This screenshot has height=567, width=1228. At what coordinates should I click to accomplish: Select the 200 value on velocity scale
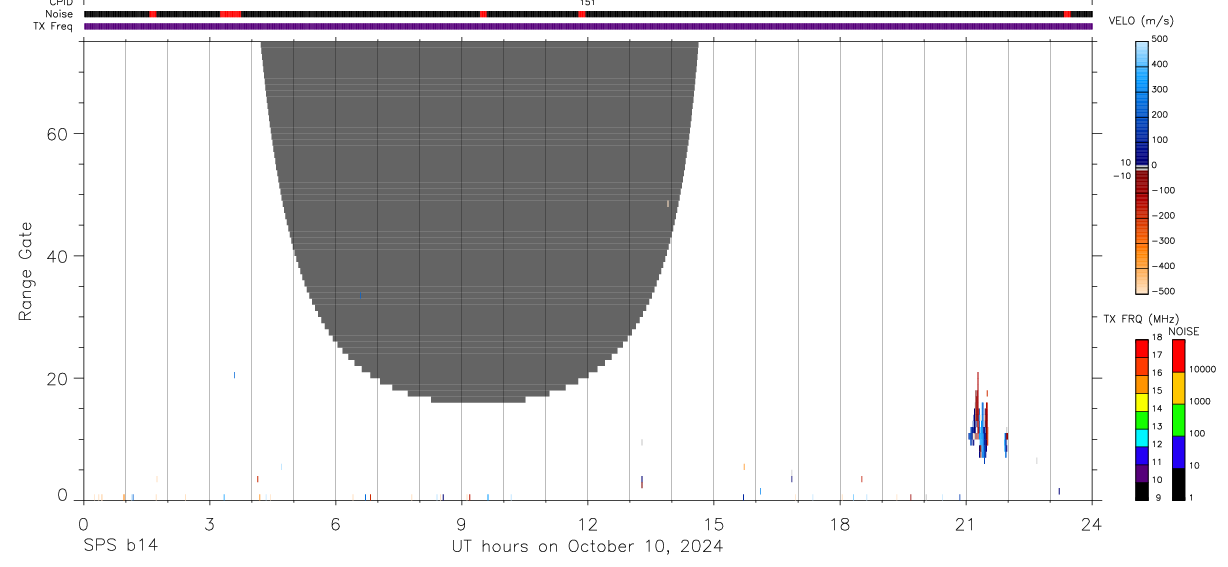pyautogui.click(x=1159, y=114)
